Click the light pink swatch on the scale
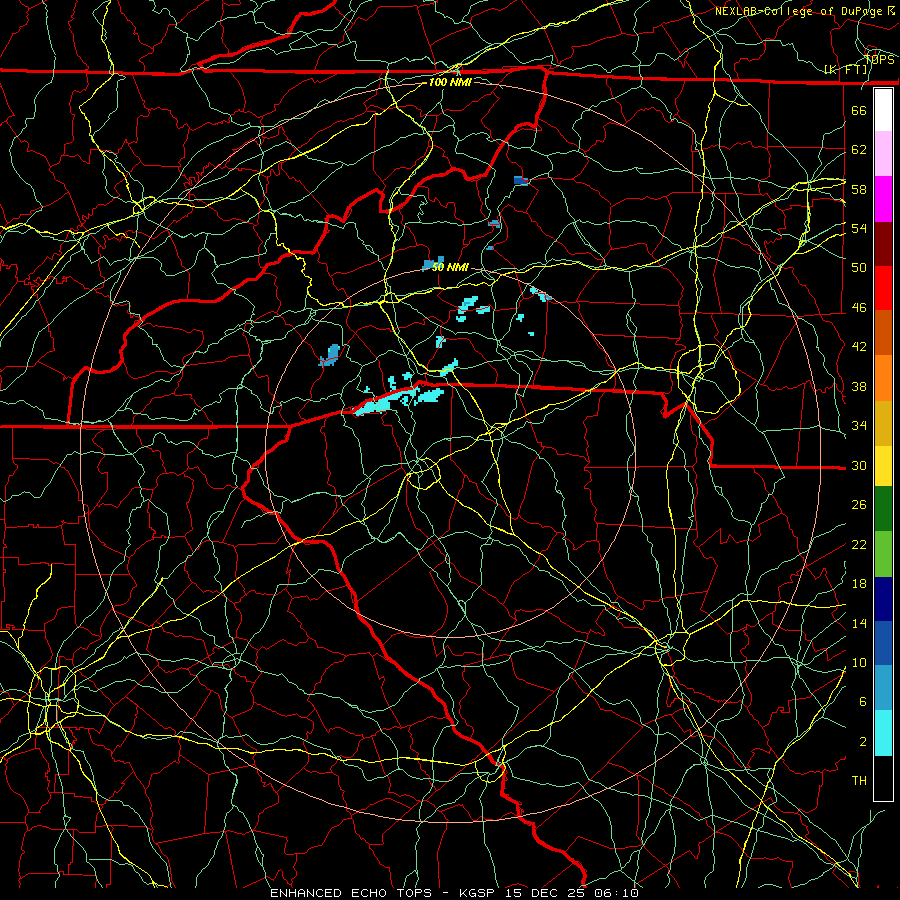The image size is (900, 900). coord(883,154)
